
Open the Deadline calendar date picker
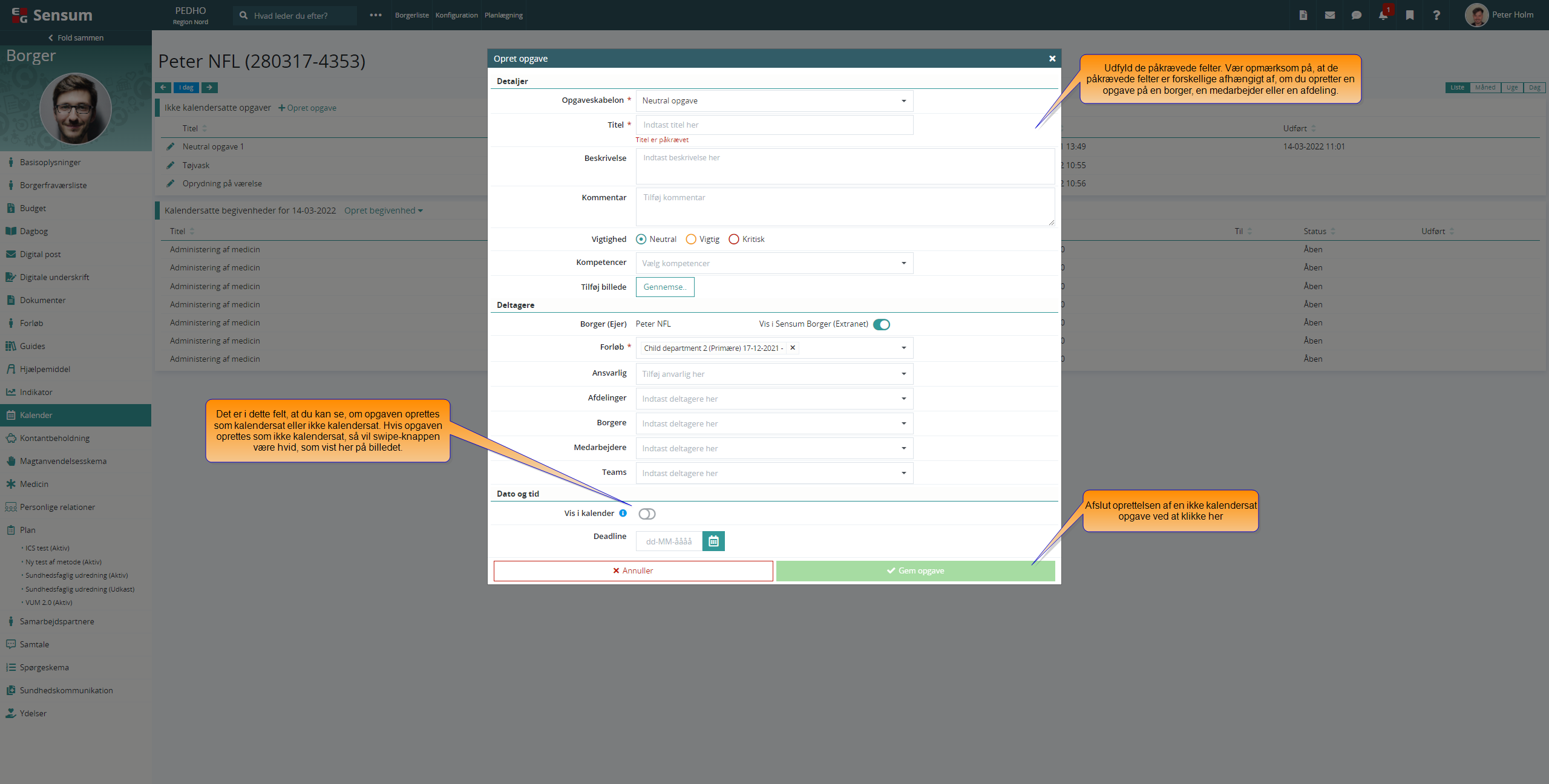pyautogui.click(x=713, y=541)
